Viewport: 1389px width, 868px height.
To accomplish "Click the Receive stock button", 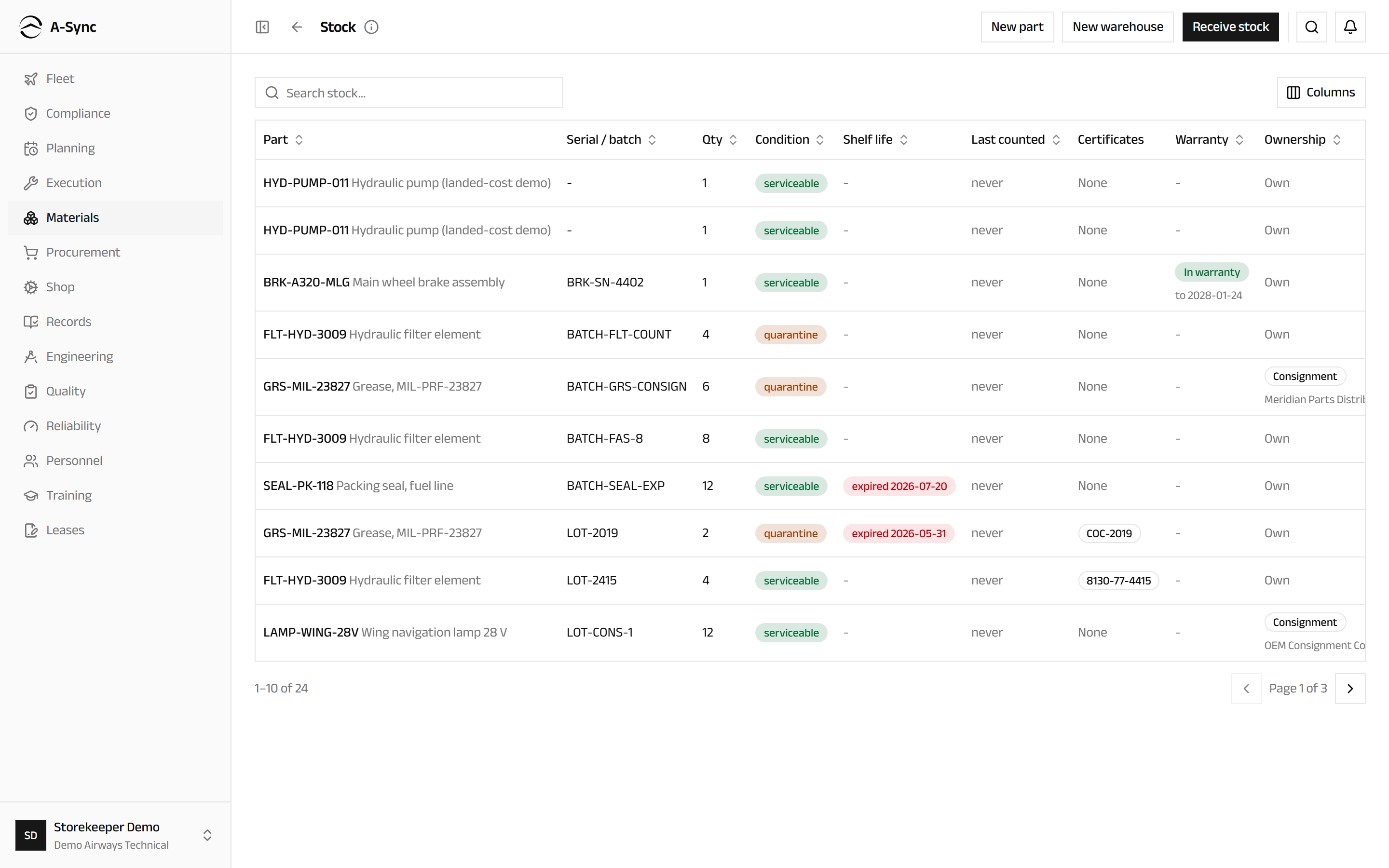I will point(1230,27).
